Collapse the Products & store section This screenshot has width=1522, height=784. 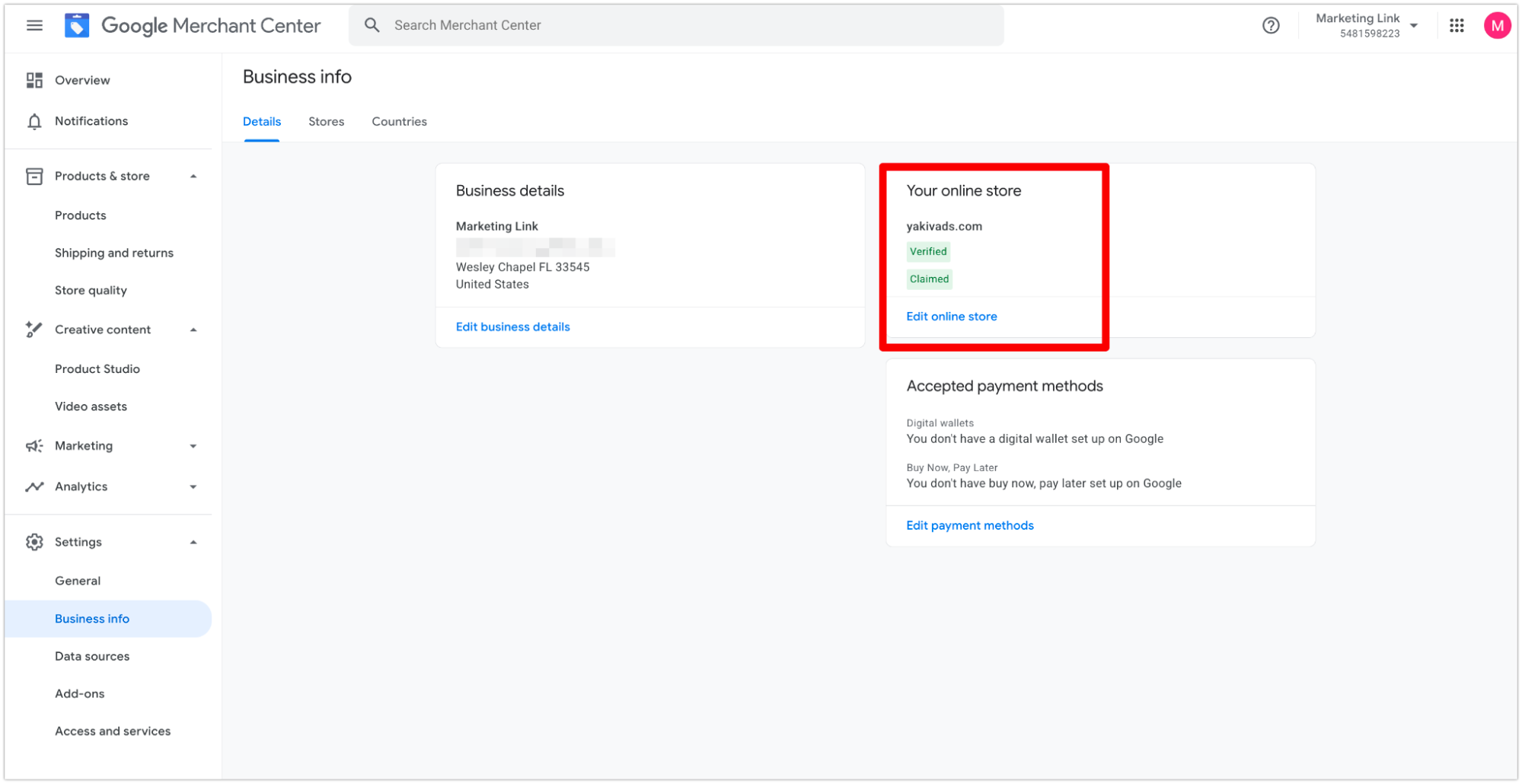pyautogui.click(x=193, y=176)
